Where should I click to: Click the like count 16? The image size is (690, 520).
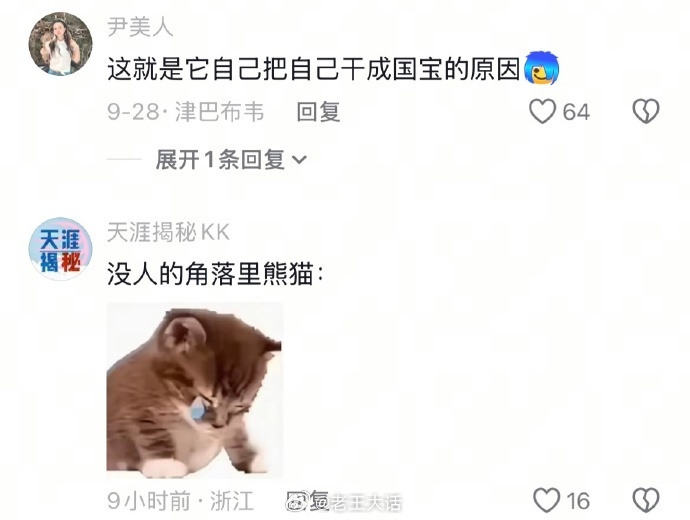pos(578,501)
